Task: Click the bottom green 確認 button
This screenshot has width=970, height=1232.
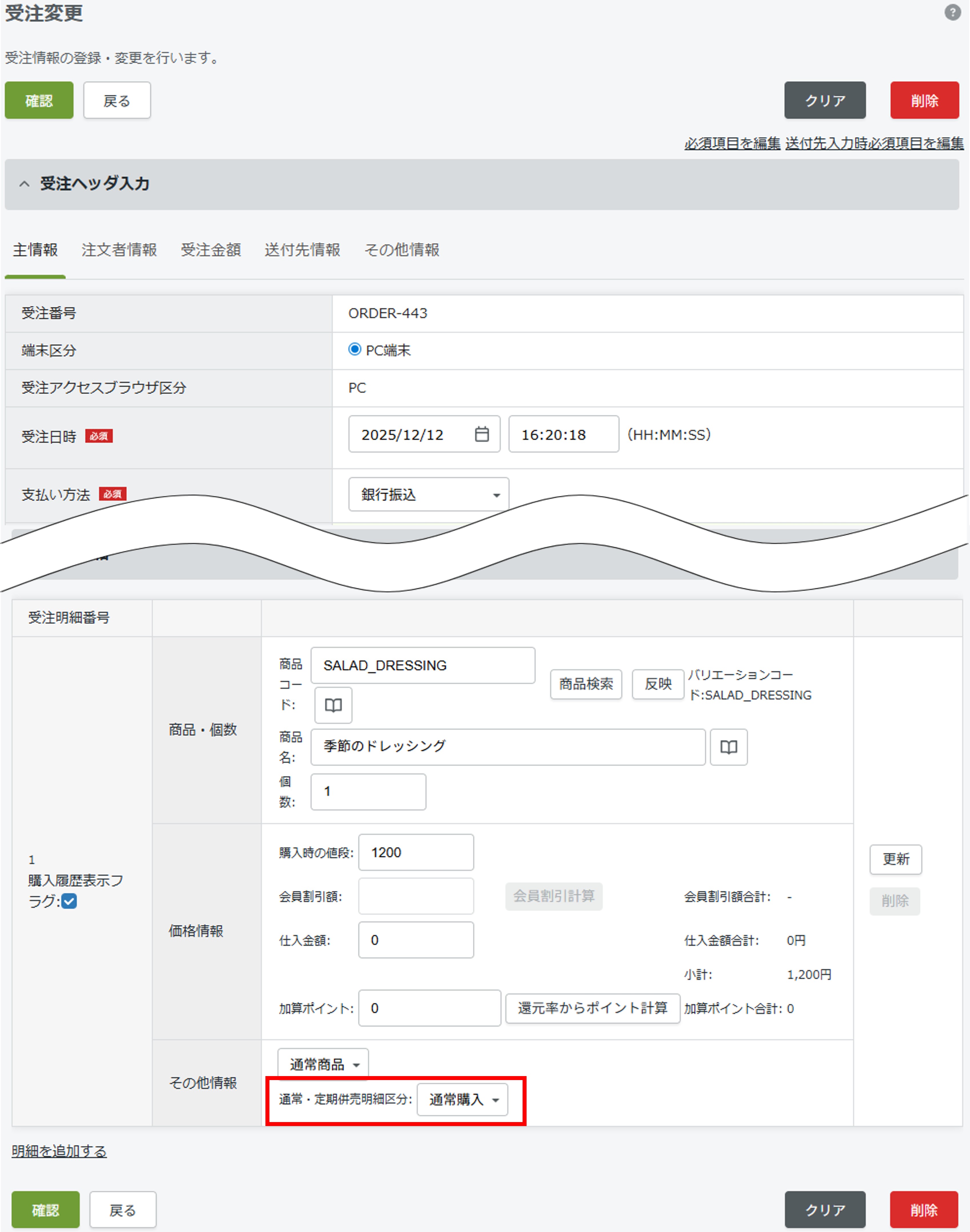Action: tap(45, 1210)
